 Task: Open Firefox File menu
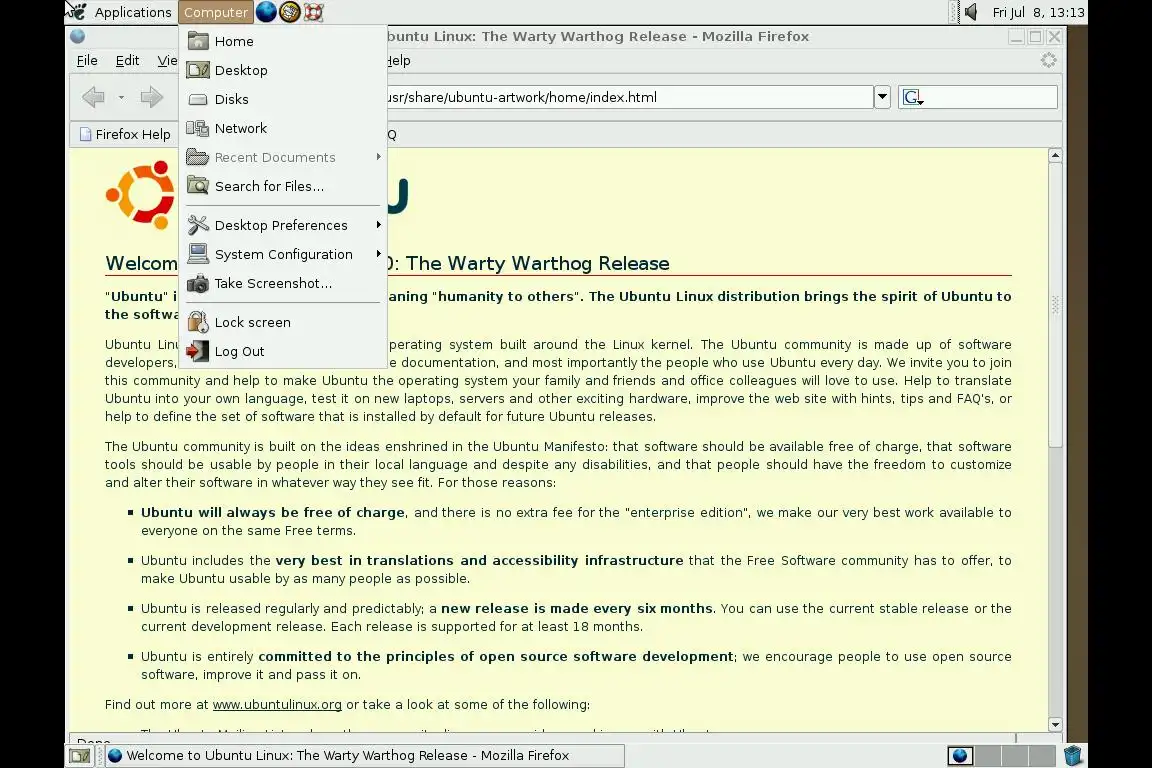pos(87,60)
